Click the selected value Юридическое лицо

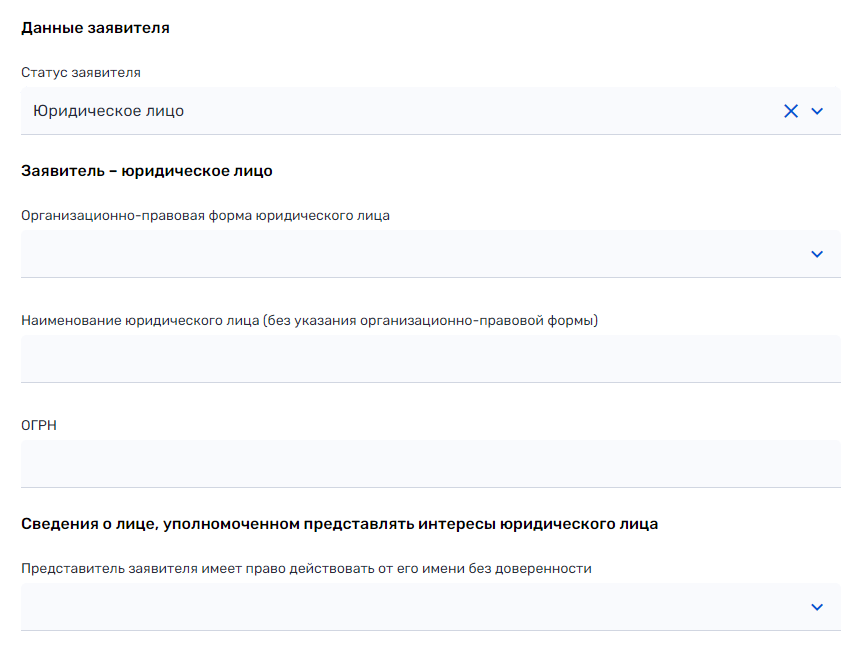pos(108,111)
